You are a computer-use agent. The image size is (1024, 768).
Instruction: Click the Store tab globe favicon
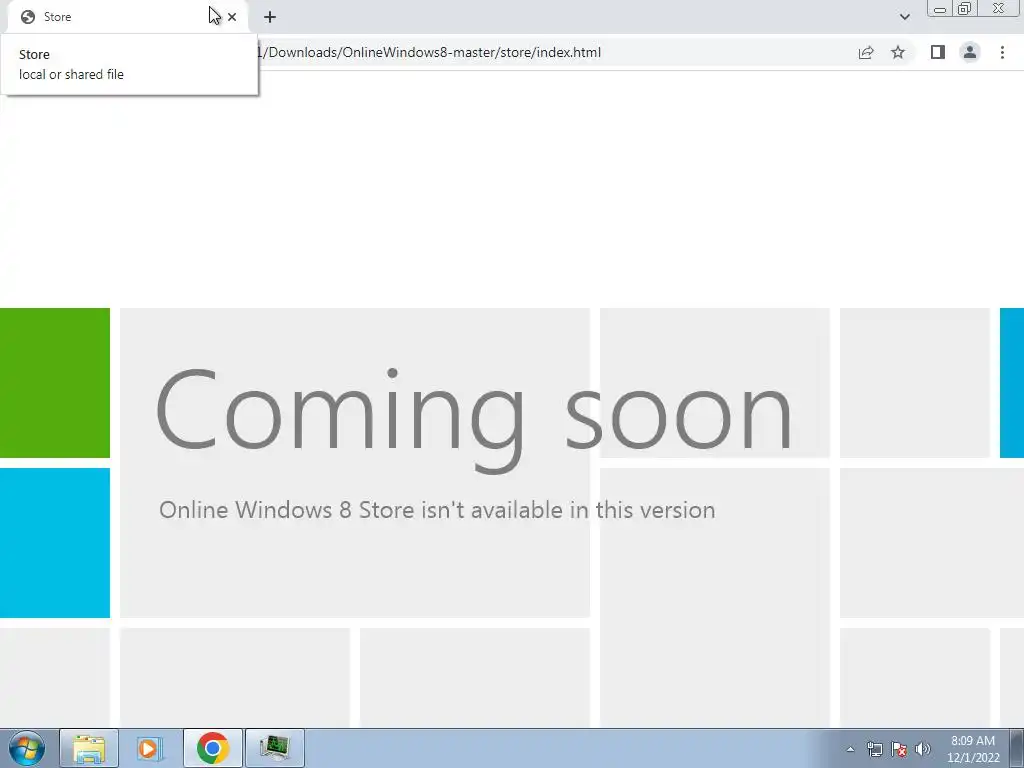pos(27,17)
